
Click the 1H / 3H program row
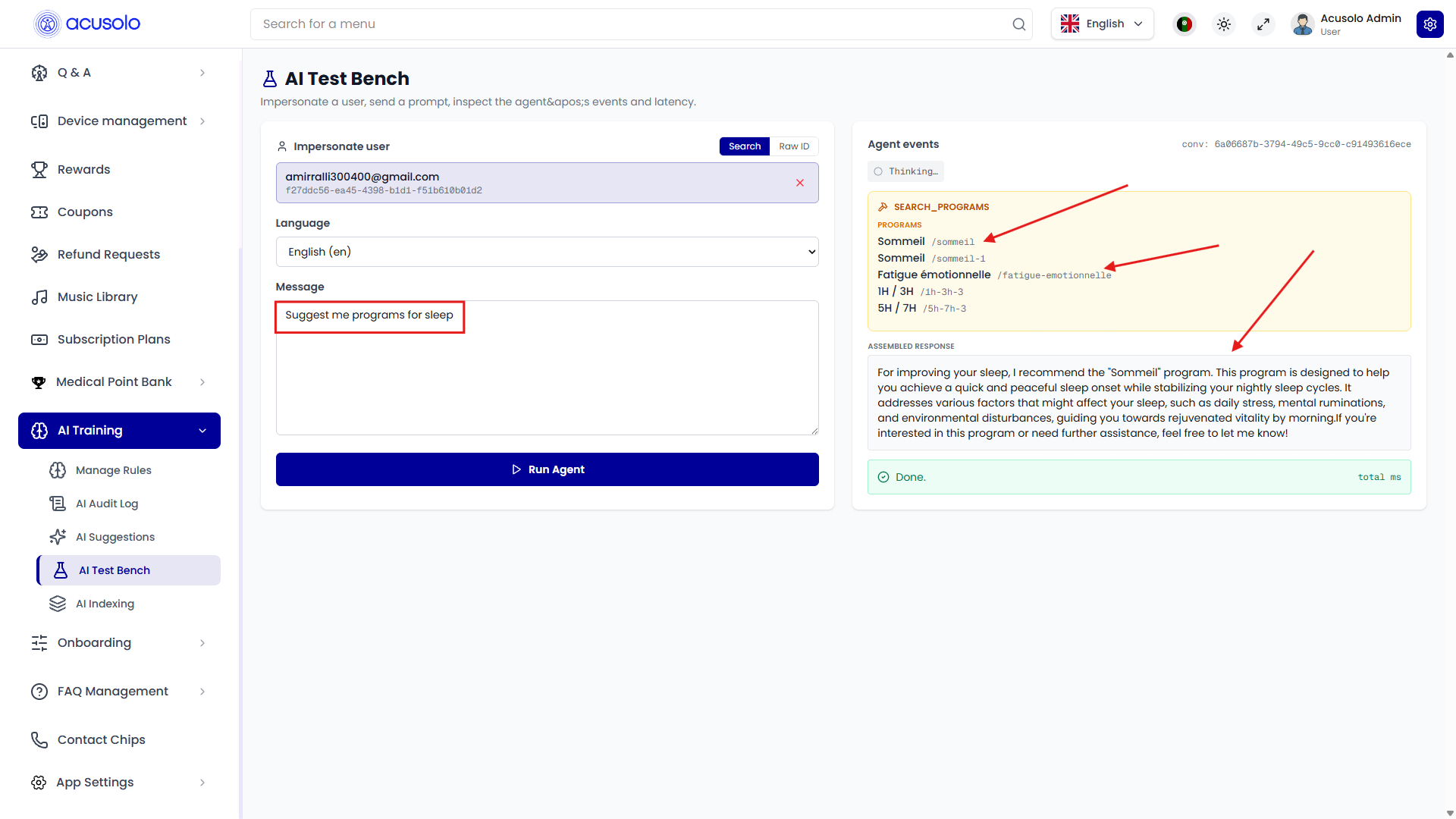pos(920,292)
